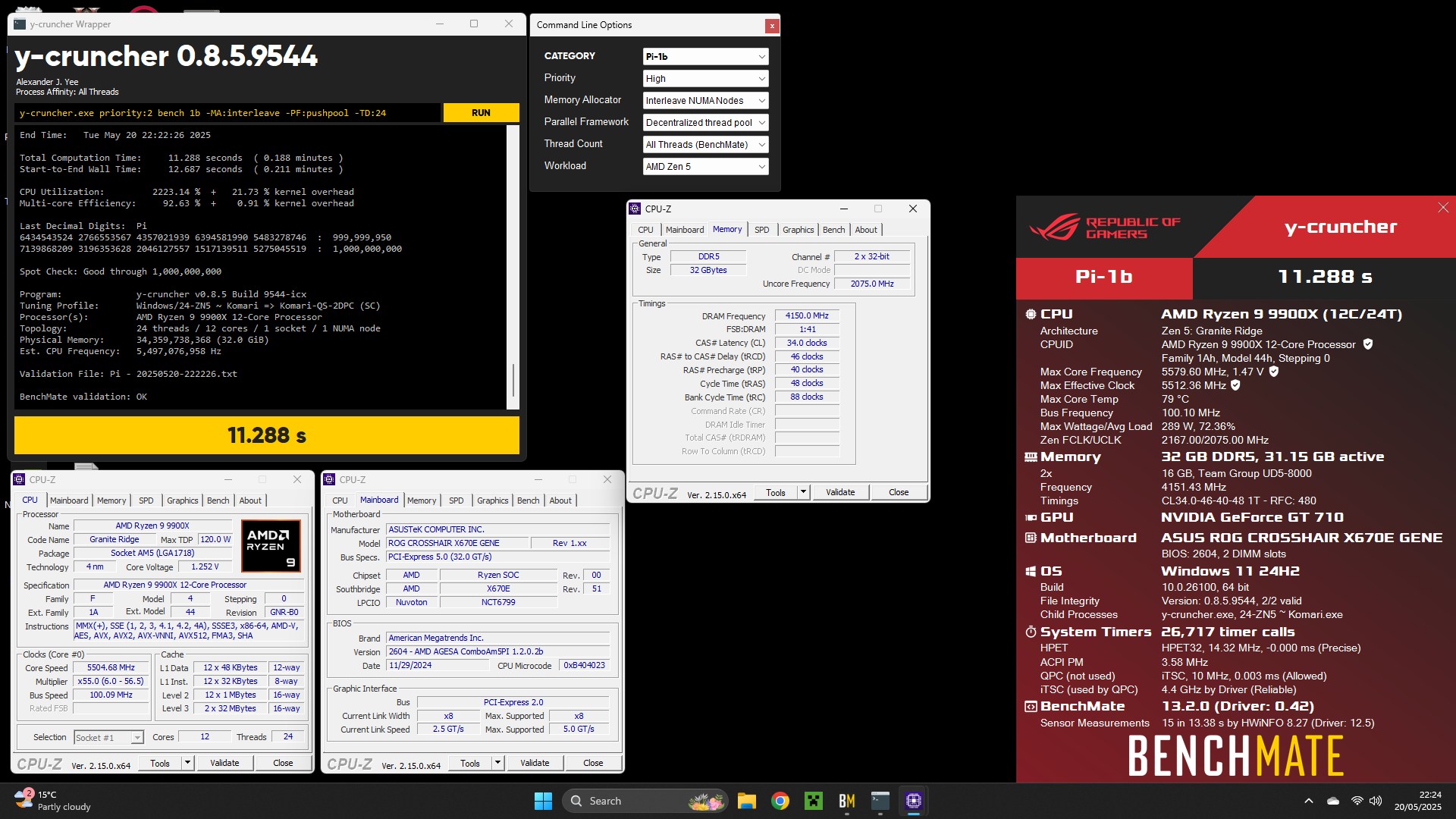Click the BenchMate section icon
Viewport: 1456px width, 819px height.
1031,706
